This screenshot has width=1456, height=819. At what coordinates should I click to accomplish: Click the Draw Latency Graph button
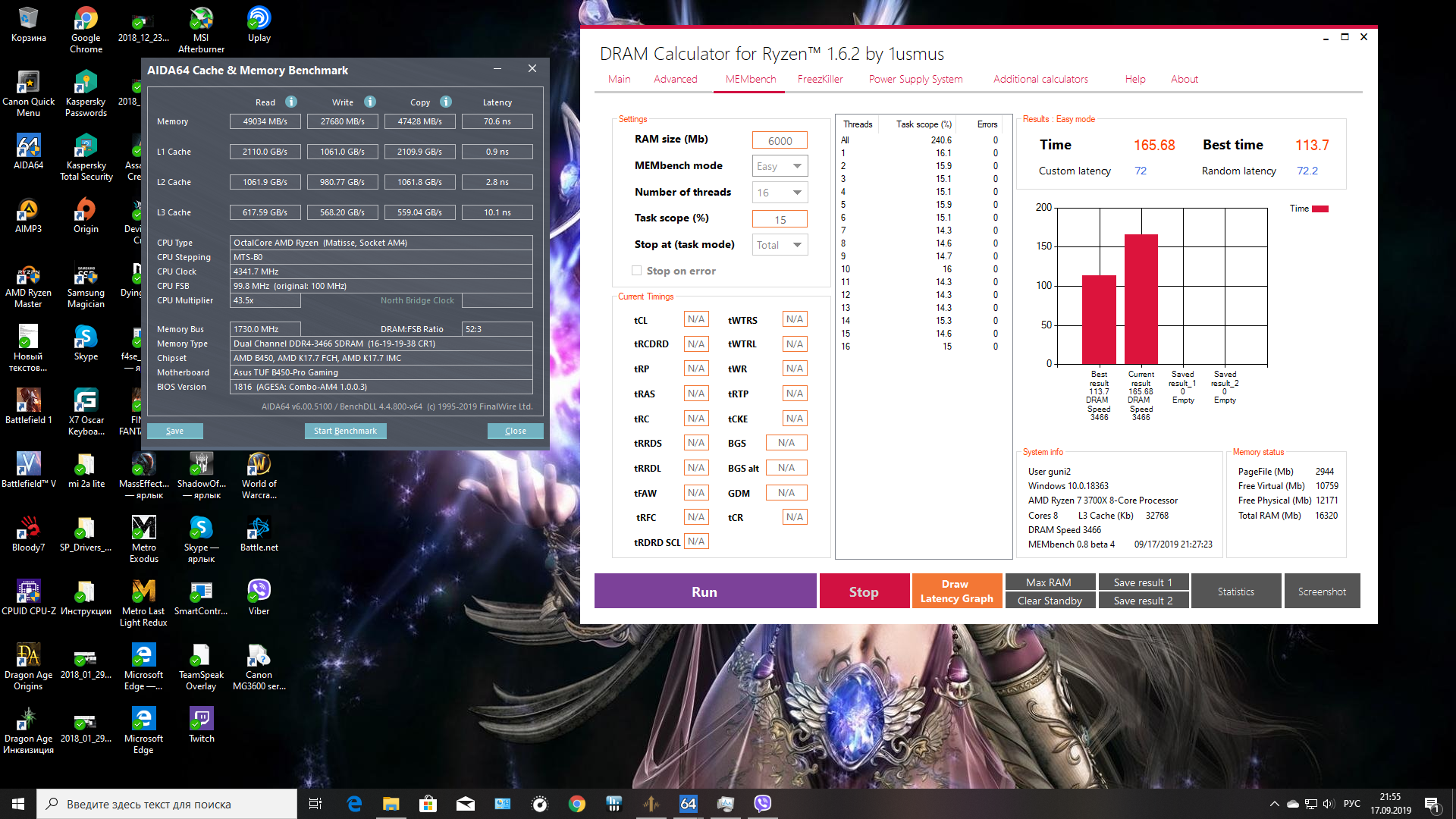(x=956, y=591)
